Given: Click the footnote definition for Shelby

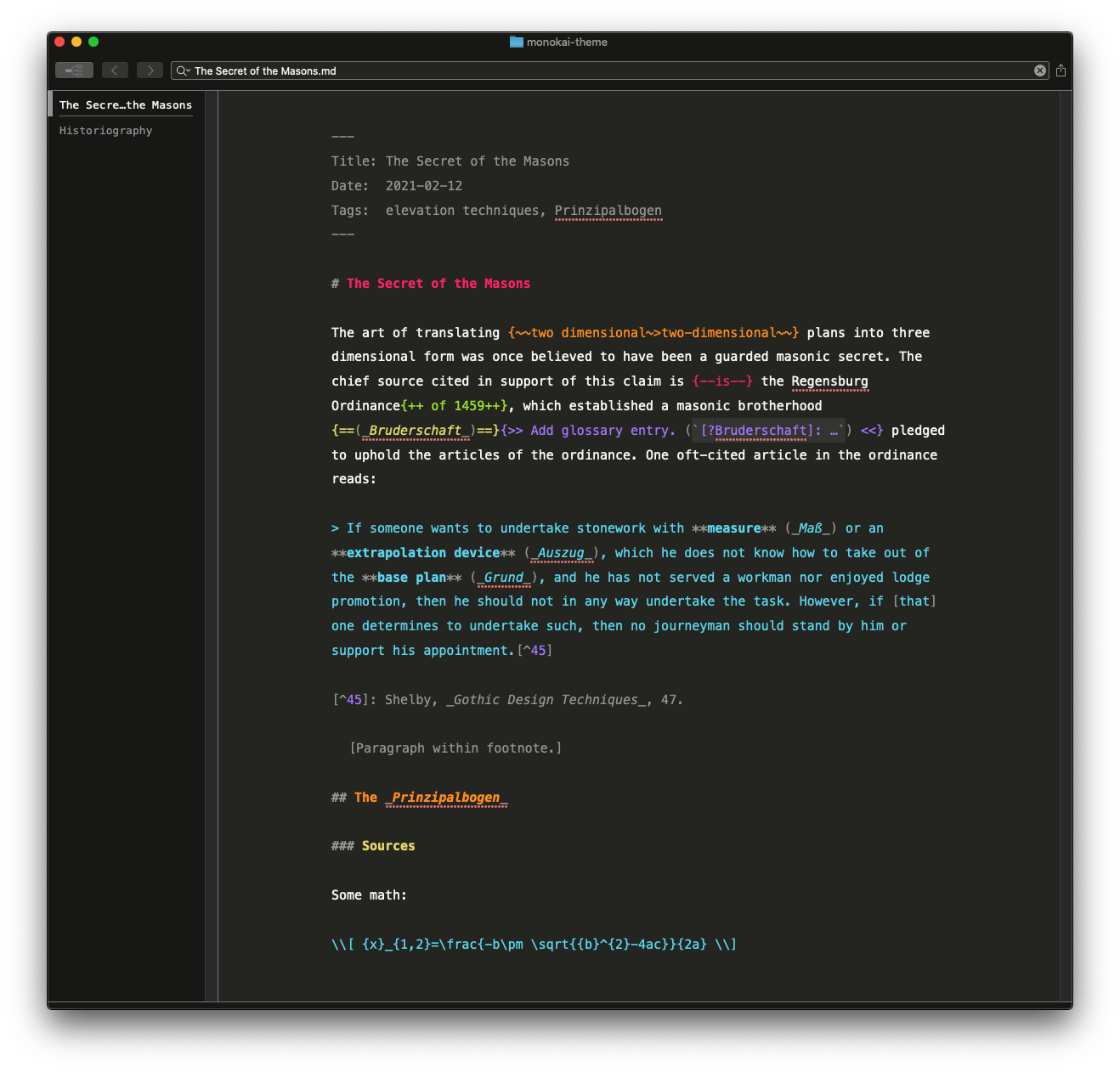Looking at the screenshot, I should pyautogui.click(x=507, y=700).
